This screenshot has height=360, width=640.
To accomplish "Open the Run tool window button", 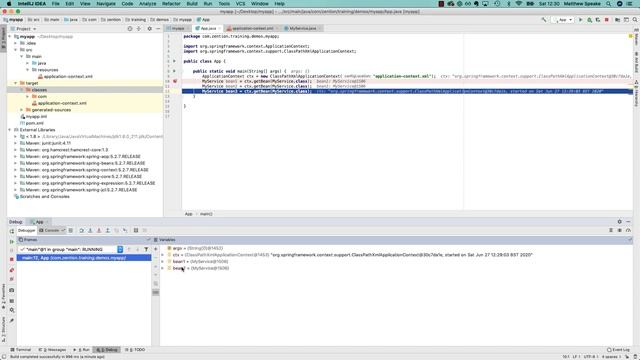I will click(82, 350).
